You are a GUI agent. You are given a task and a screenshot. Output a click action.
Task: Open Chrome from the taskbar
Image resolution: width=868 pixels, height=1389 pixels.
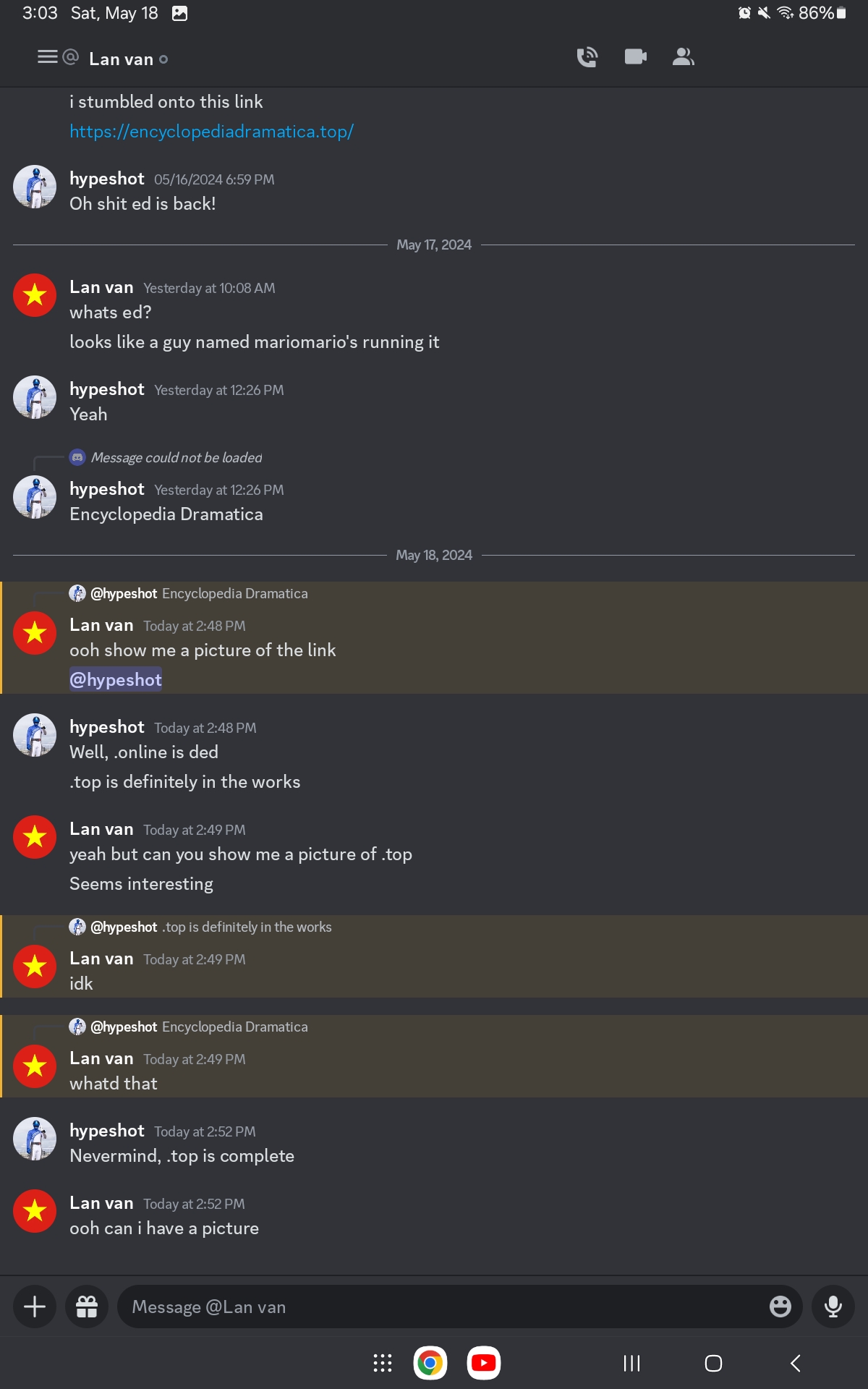pos(430,1364)
